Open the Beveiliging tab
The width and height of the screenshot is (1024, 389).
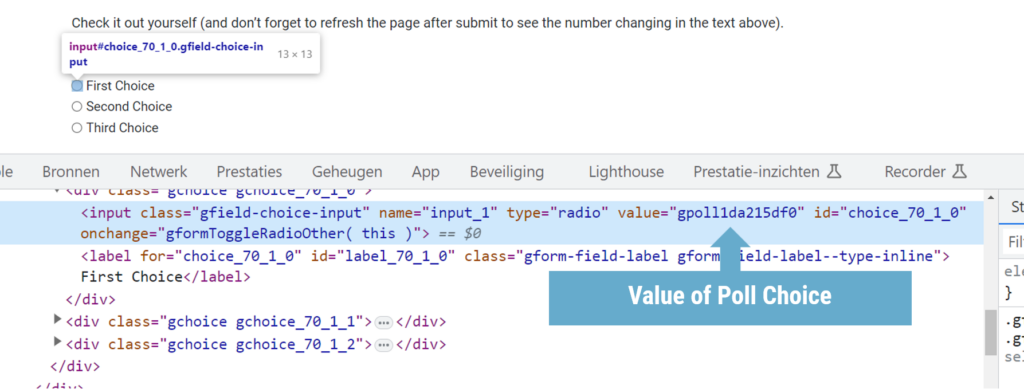click(x=507, y=172)
